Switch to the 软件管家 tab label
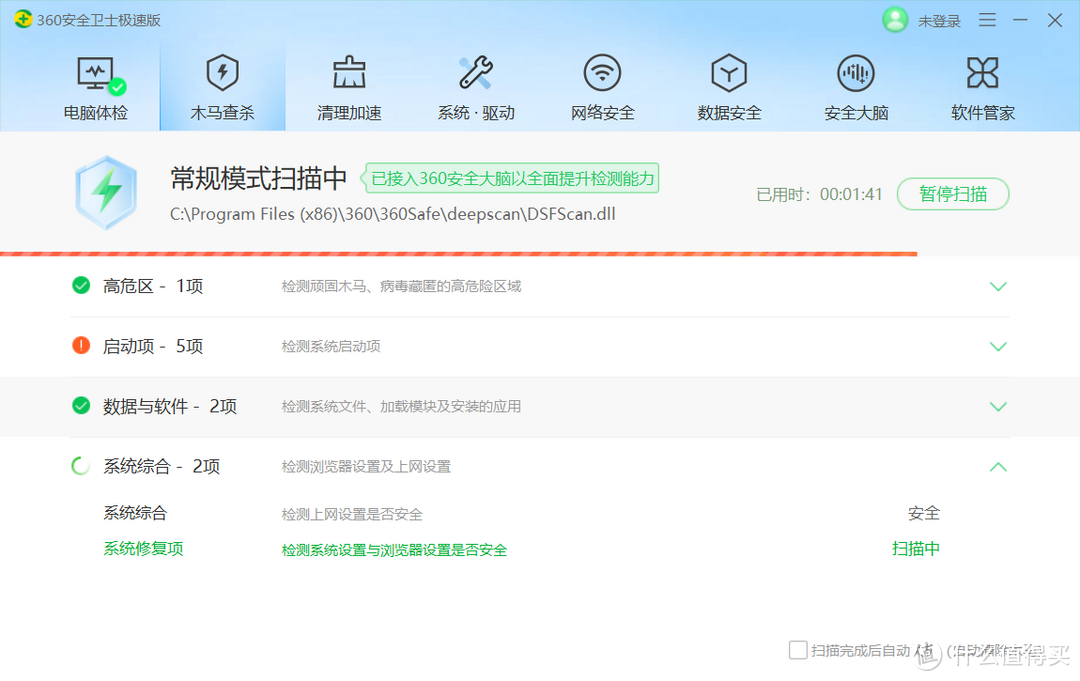The height and width of the screenshot is (681, 1080). tap(983, 113)
